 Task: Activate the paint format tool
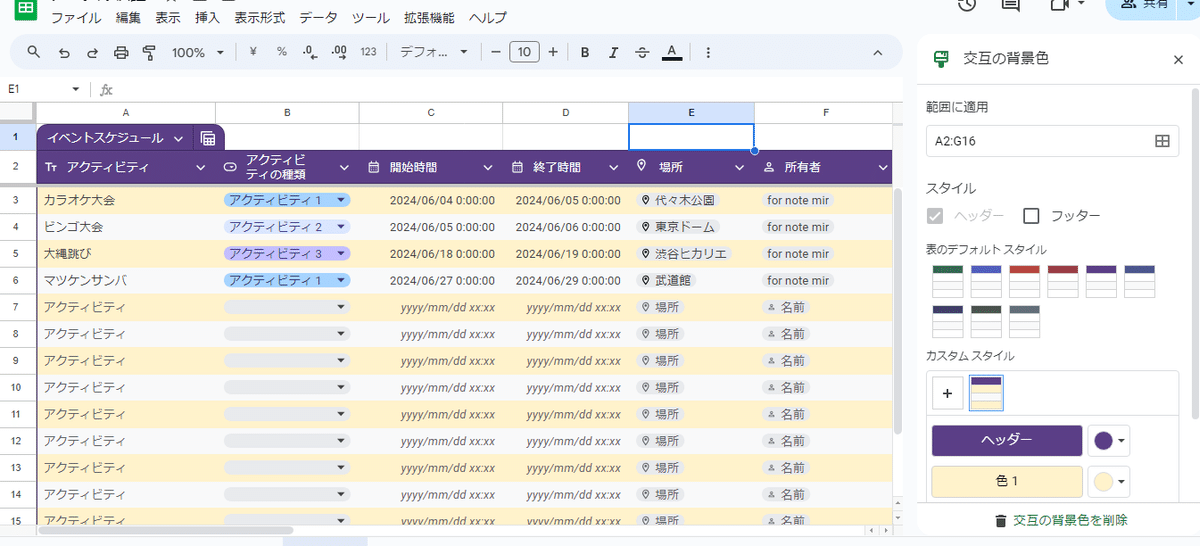(x=149, y=52)
